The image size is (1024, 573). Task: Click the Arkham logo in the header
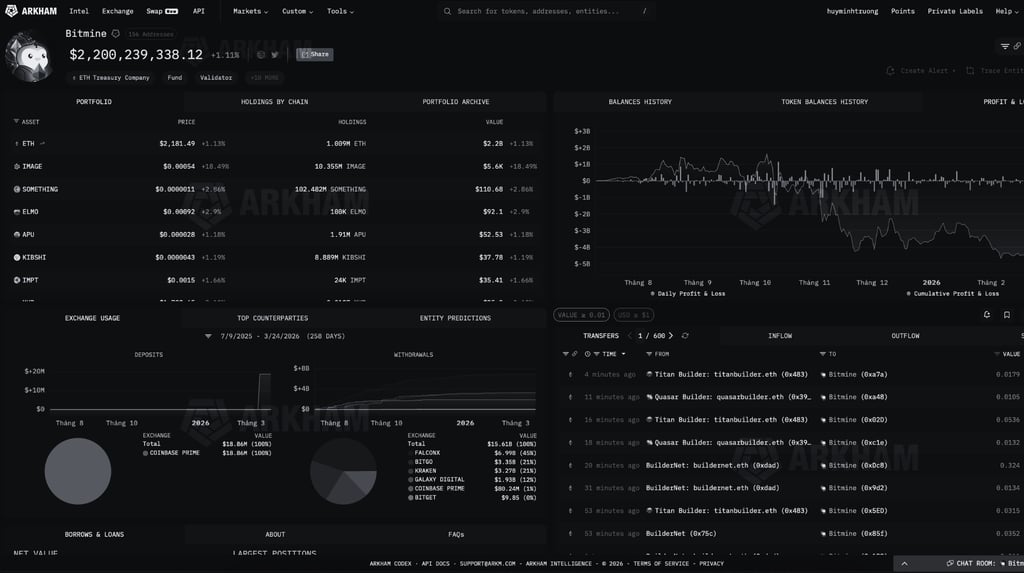pos(31,11)
